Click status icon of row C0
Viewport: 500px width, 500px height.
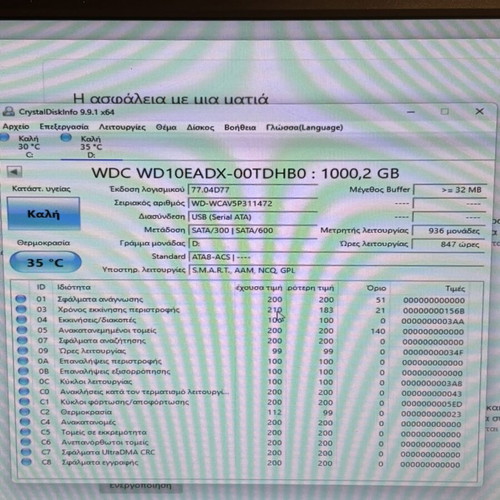point(24,391)
